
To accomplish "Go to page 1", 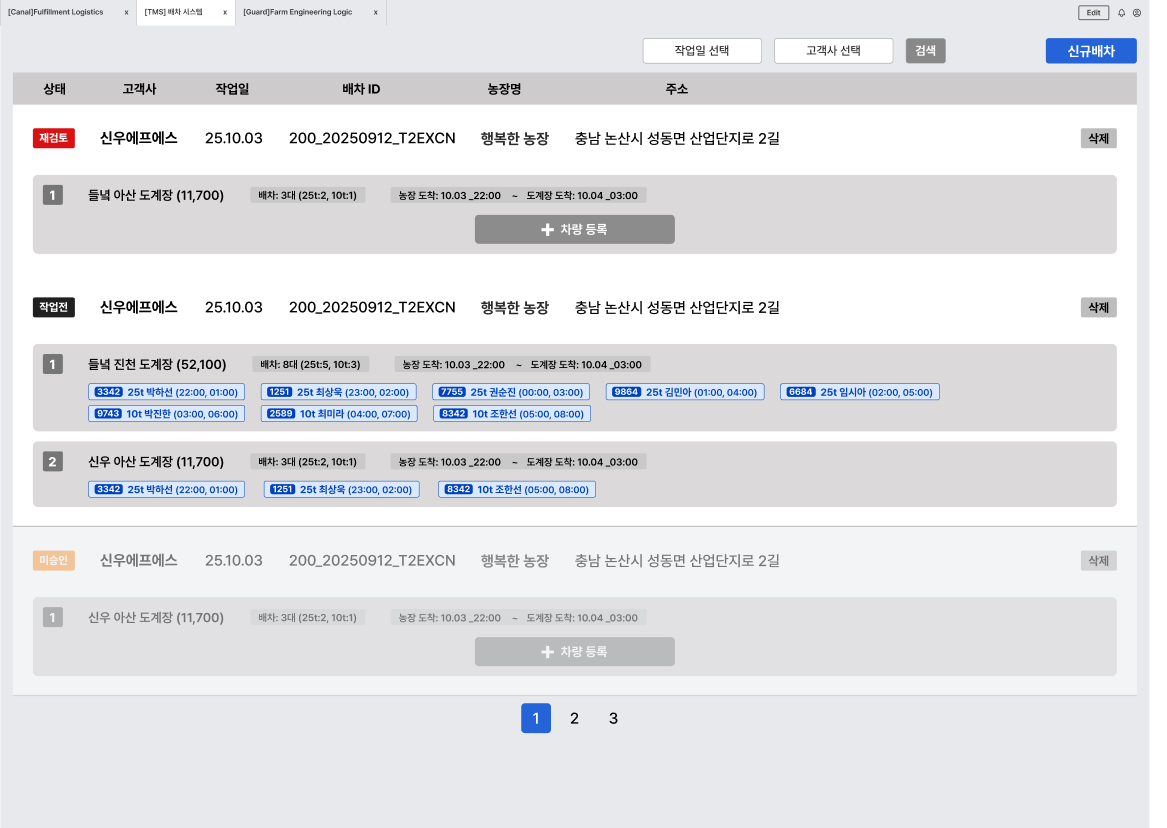I will [x=536, y=718].
